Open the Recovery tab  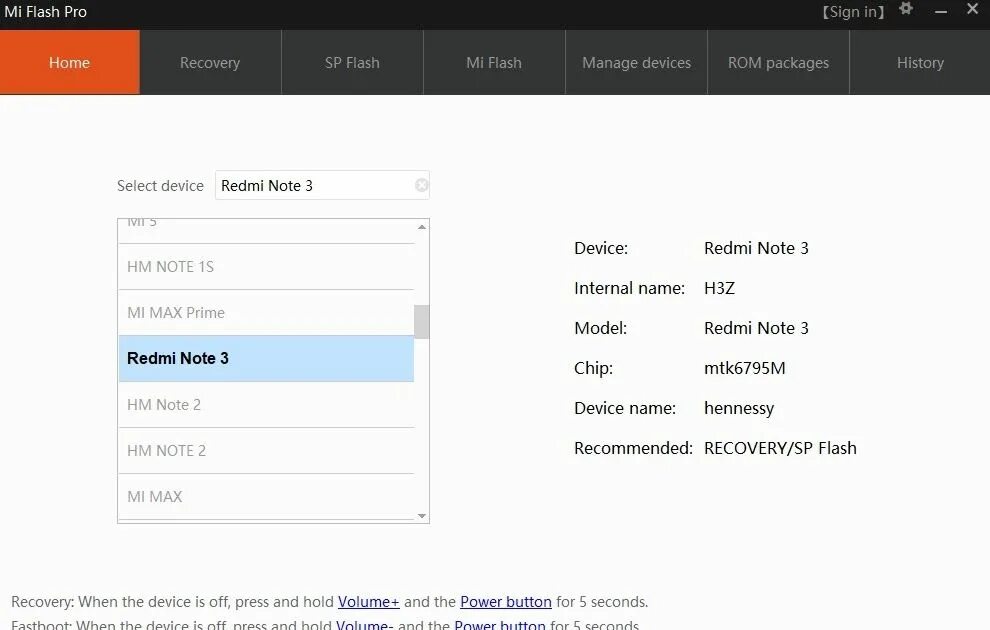click(210, 62)
